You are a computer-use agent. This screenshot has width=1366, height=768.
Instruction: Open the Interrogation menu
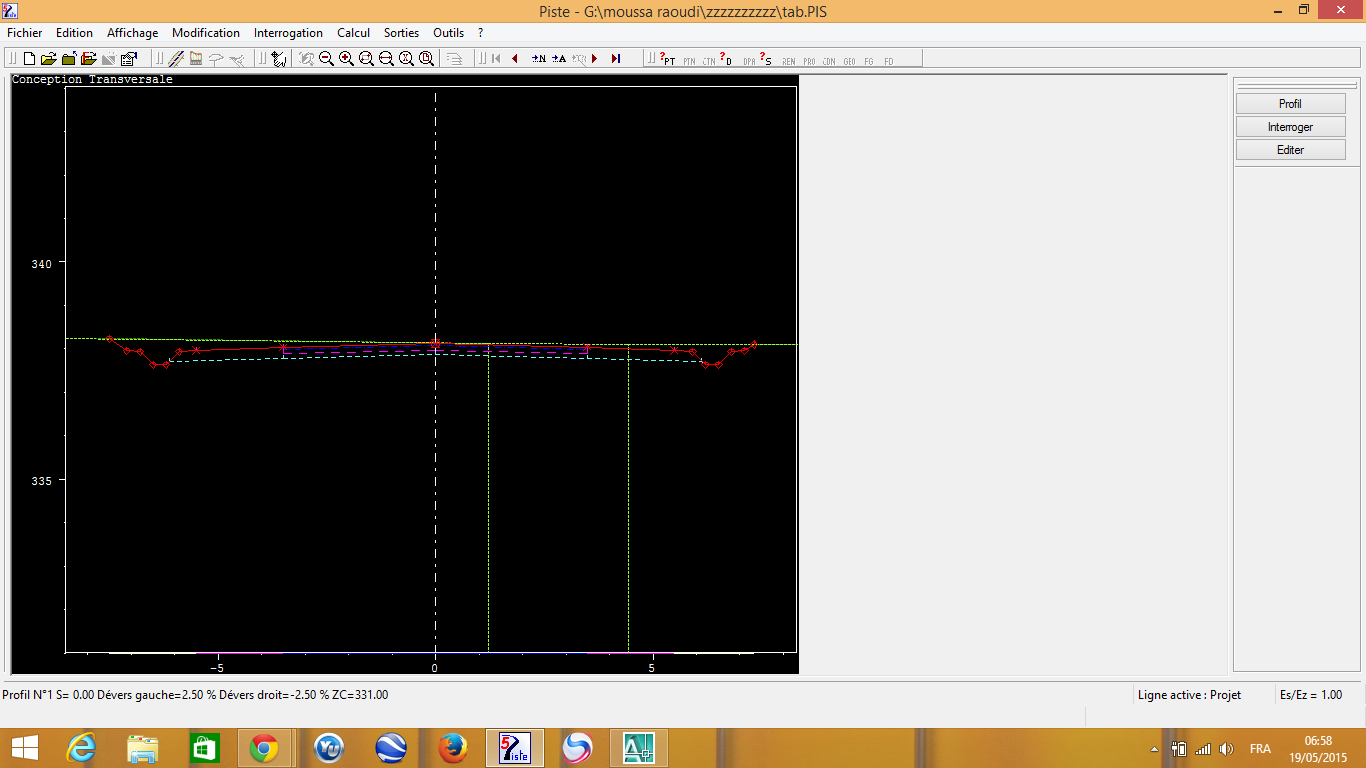coord(288,33)
